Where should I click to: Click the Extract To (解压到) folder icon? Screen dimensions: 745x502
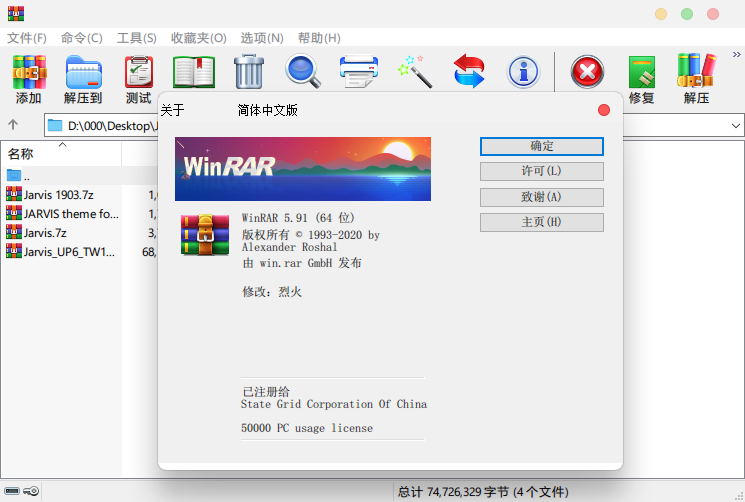(84, 72)
